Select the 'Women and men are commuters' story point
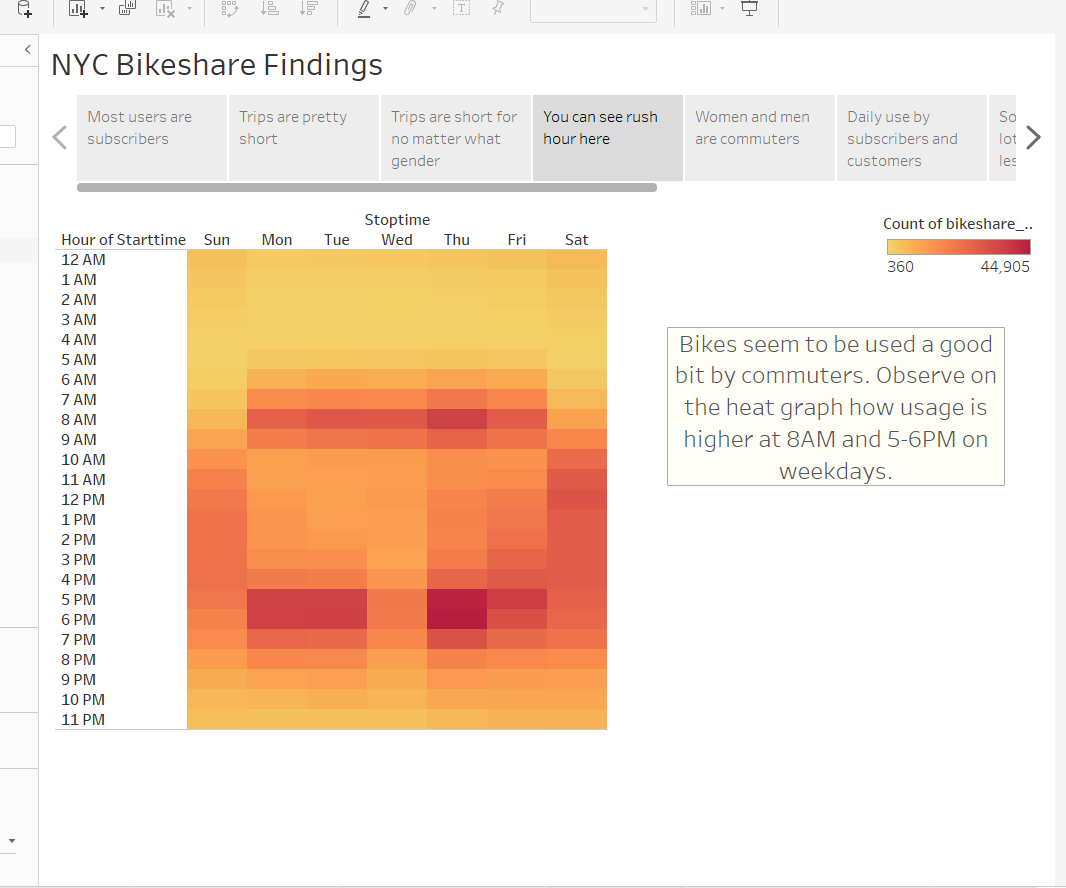This screenshot has width=1066, height=888. pyautogui.click(x=759, y=138)
